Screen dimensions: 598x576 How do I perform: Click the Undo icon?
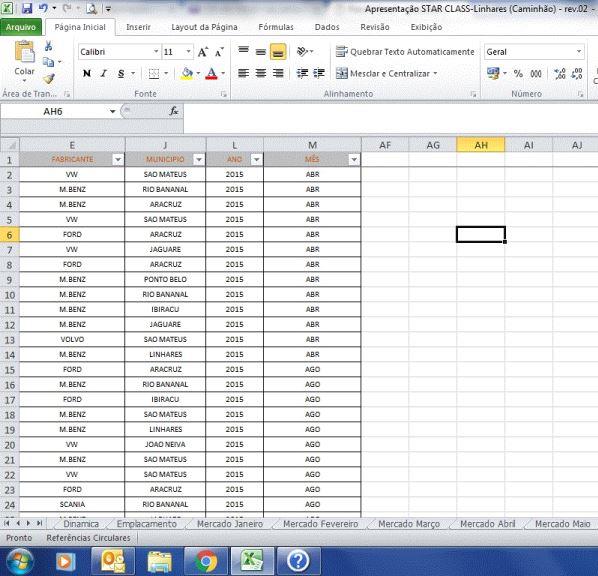pyautogui.click(x=43, y=8)
